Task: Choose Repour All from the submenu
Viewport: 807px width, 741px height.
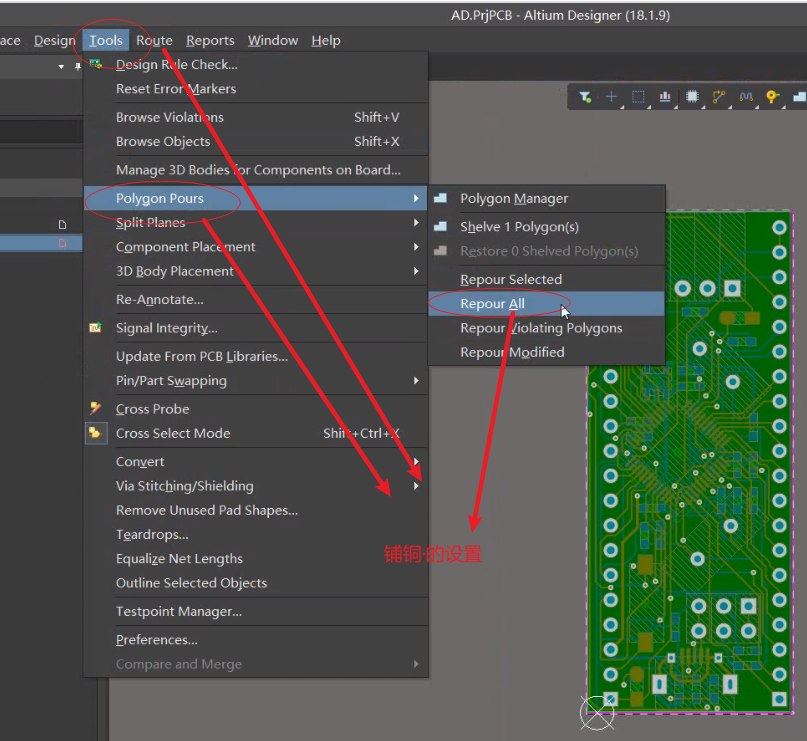Action: pyautogui.click(x=547, y=304)
